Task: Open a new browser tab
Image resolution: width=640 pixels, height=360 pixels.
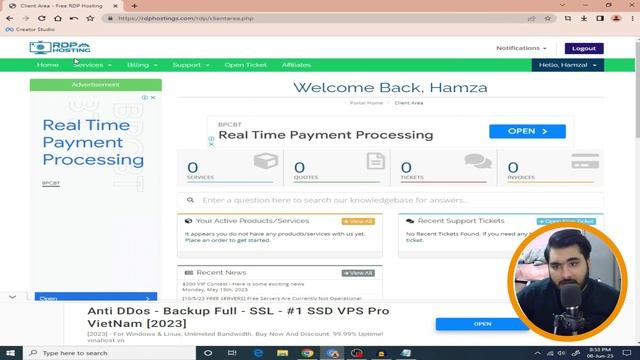Action: tap(134, 6)
